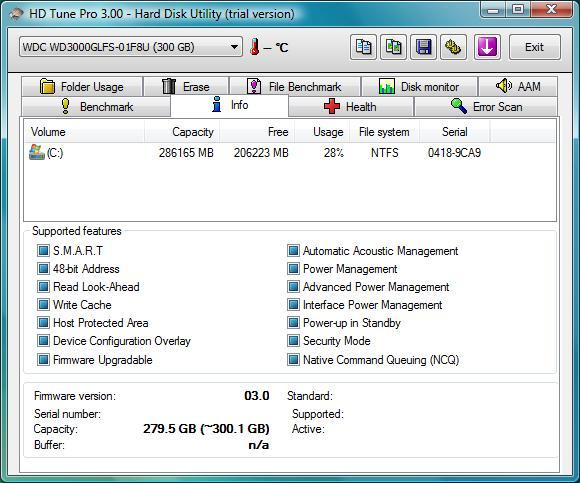Sort by the Capacity column header
Viewport: 580px width, 483px height.
click(x=182, y=132)
